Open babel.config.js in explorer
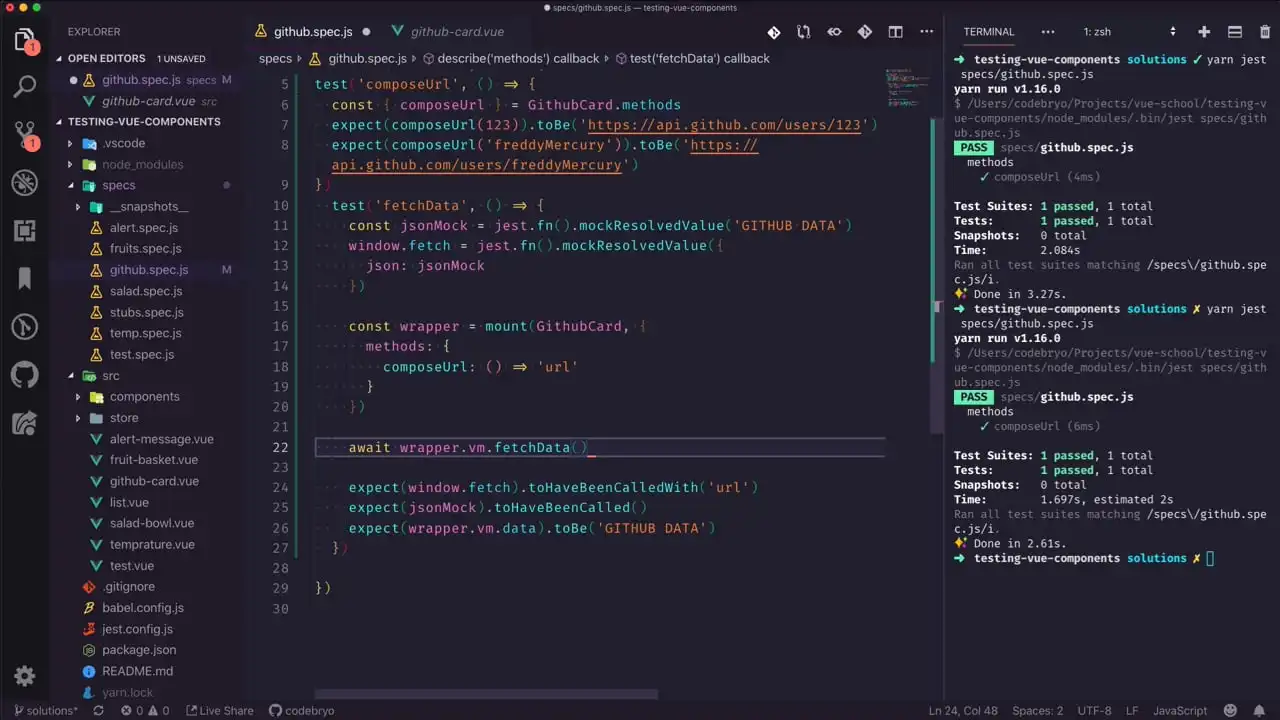 click(143, 608)
